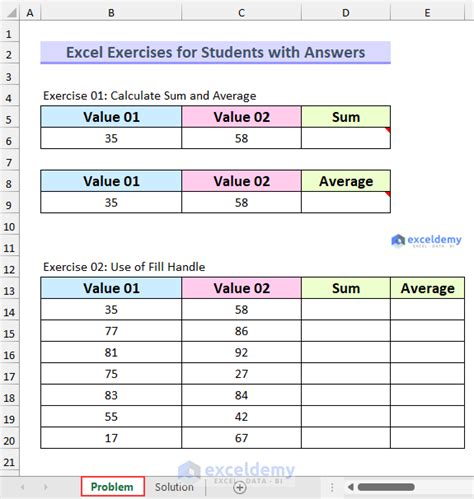Select cell containing 55

111,416
